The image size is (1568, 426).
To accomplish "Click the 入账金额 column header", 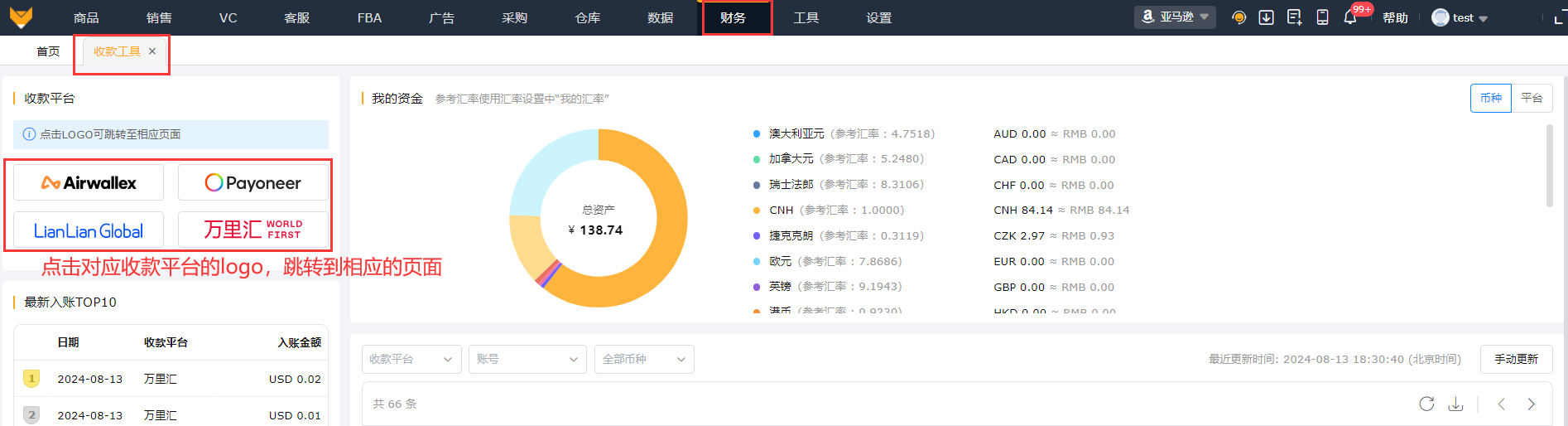I will (299, 342).
